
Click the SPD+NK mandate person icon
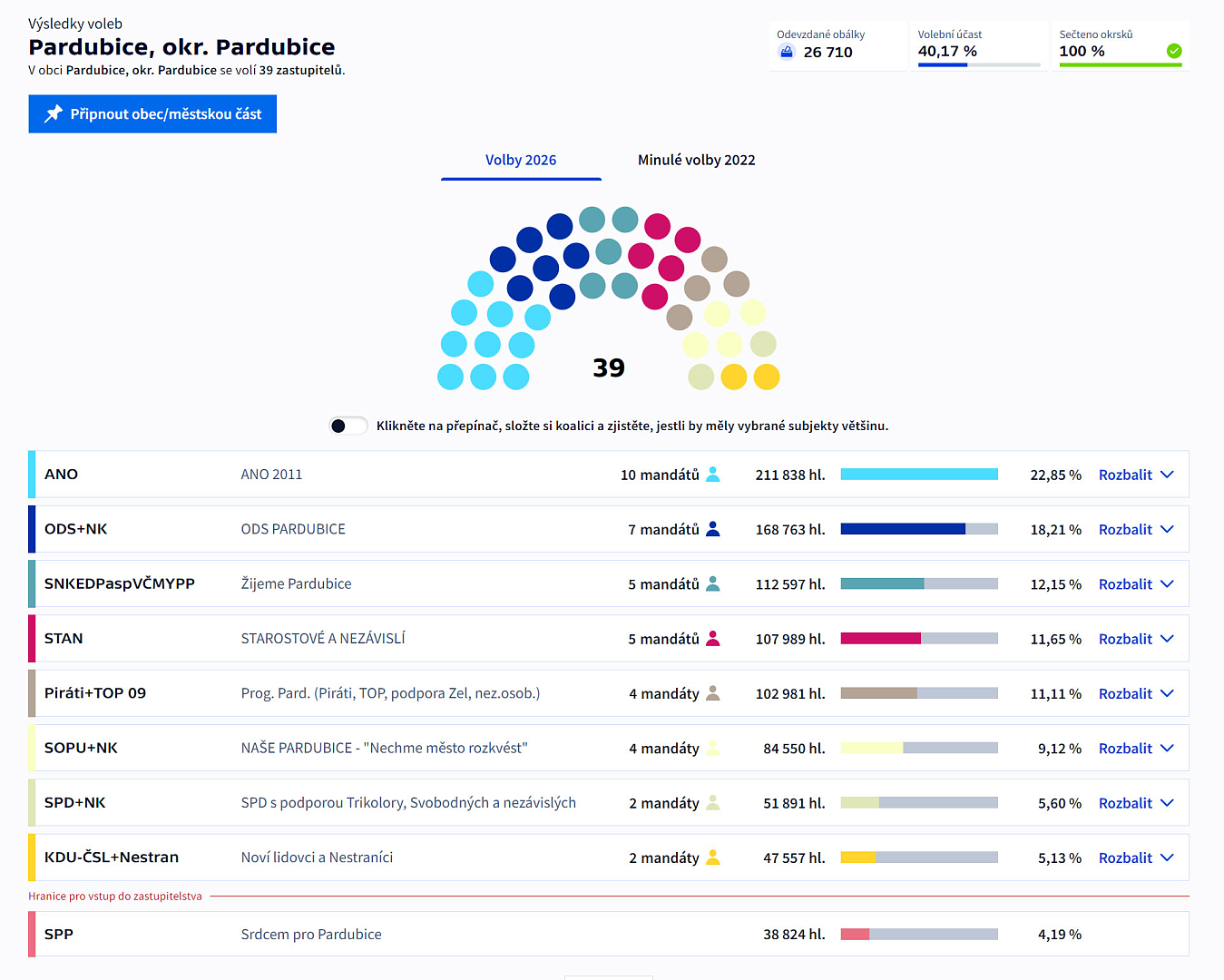(x=713, y=802)
